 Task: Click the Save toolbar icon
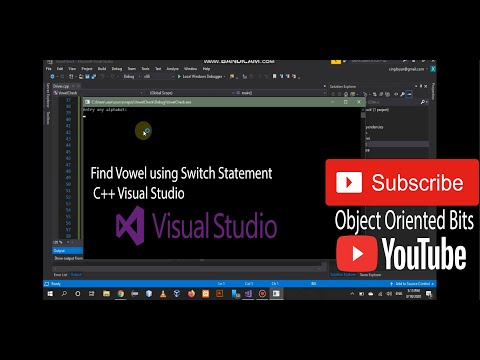87,76
